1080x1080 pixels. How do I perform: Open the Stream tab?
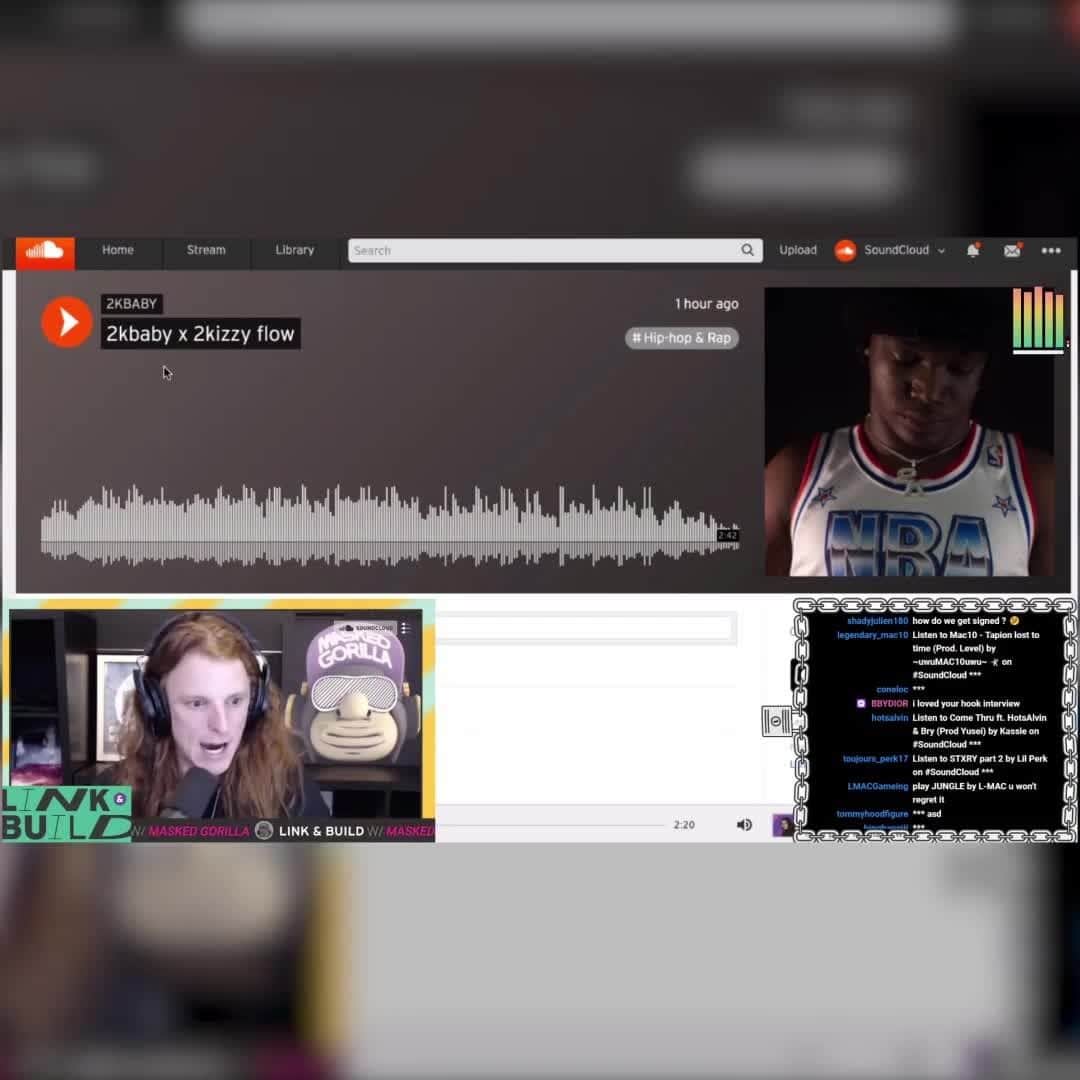pos(206,250)
